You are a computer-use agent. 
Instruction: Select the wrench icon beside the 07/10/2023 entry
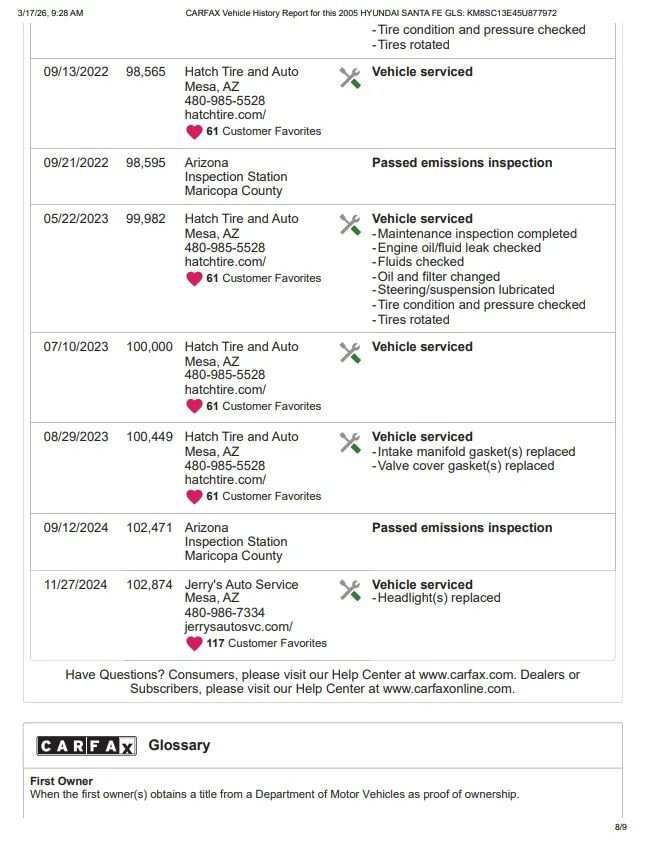[350, 353]
